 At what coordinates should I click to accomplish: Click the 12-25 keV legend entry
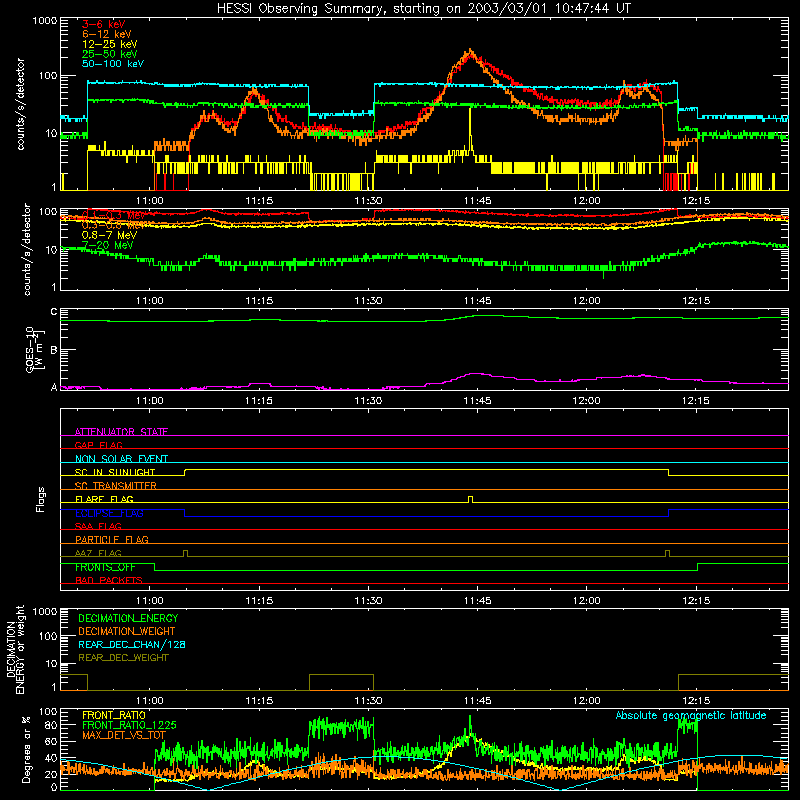click(109, 44)
